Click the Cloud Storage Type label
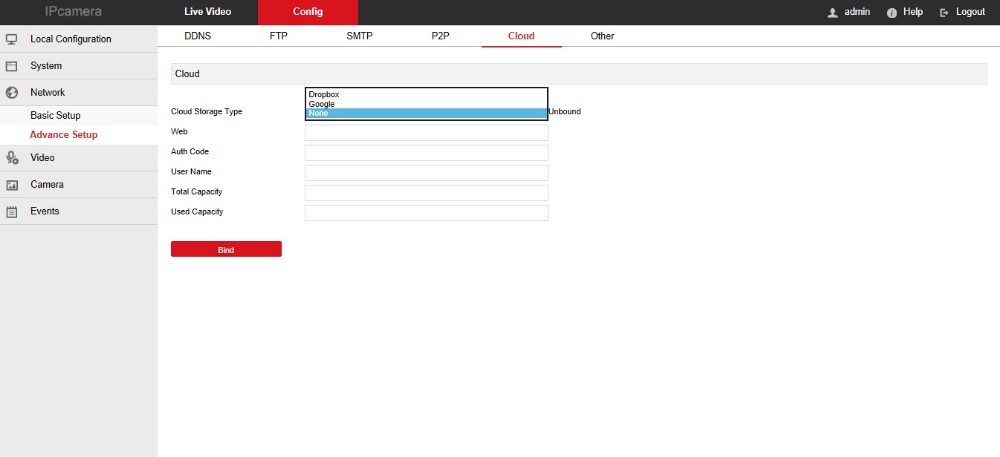 pos(207,112)
